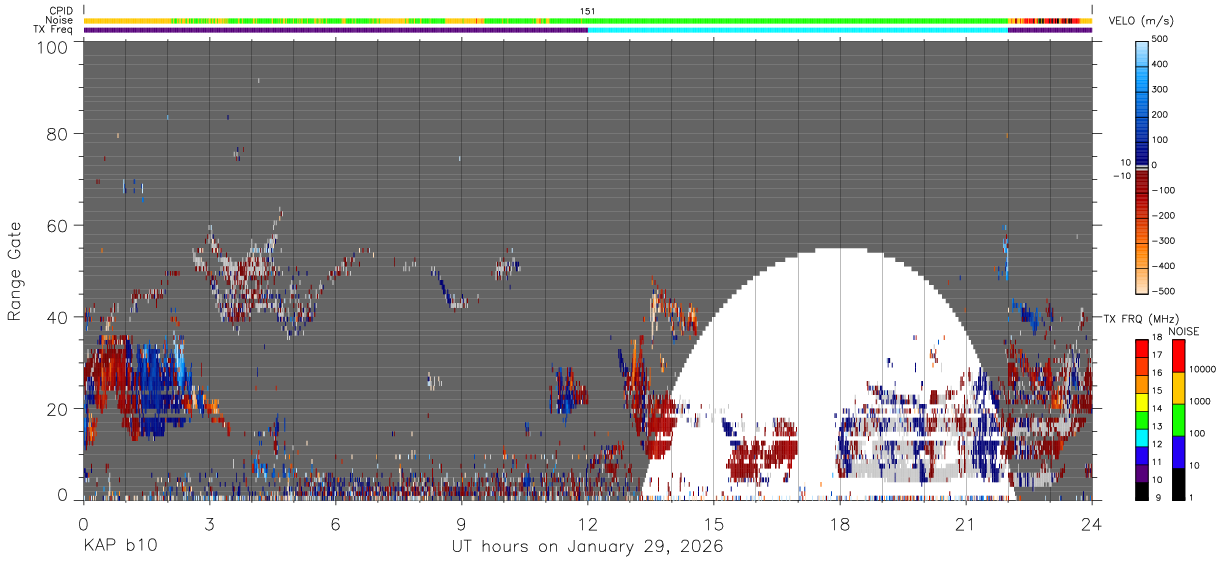
Task: Click the CPID value 151
Action: point(587,11)
